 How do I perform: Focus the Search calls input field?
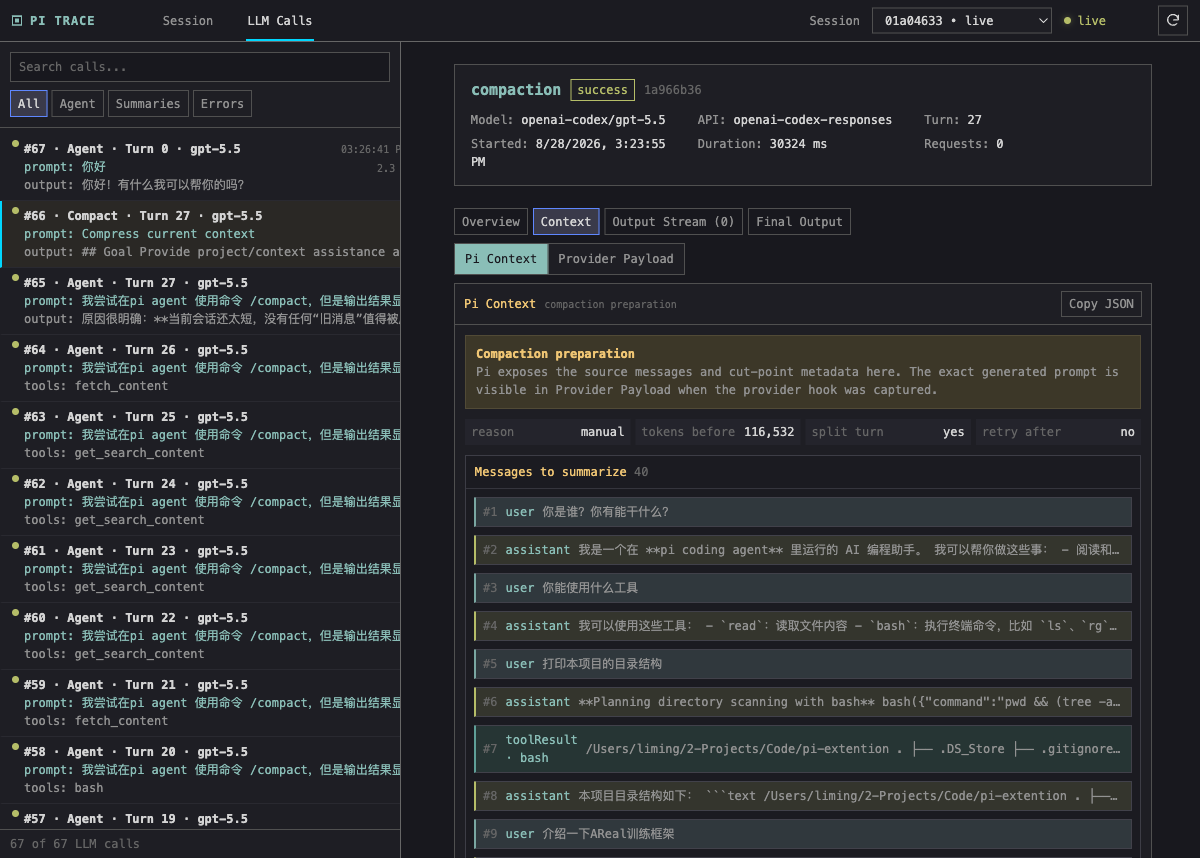coord(200,67)
